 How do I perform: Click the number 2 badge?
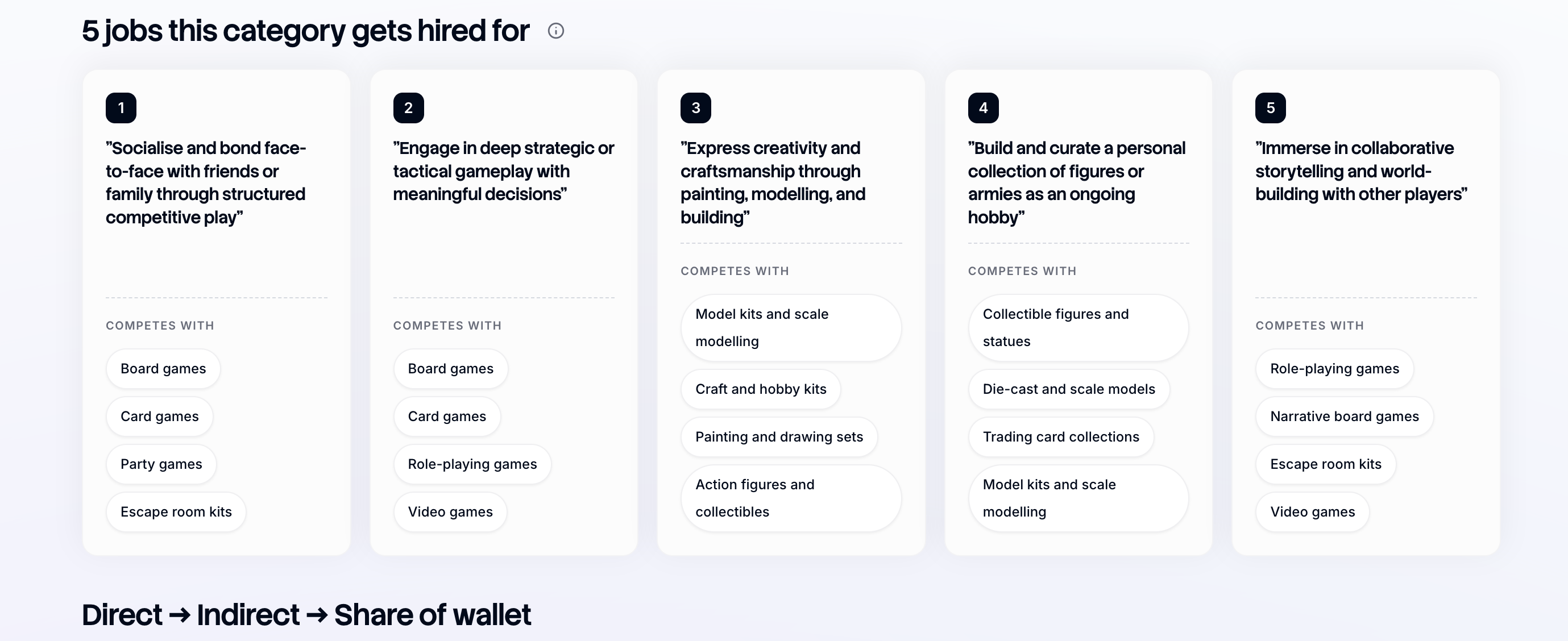click(408, 107)
